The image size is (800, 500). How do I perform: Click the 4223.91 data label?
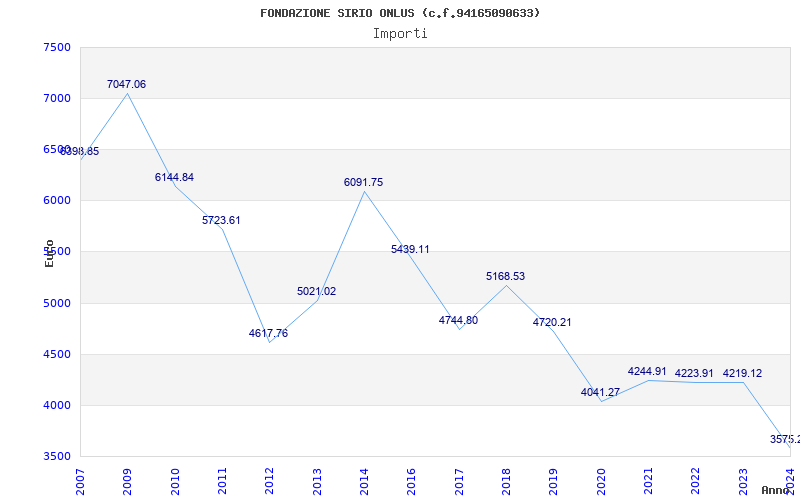(694, 373)
